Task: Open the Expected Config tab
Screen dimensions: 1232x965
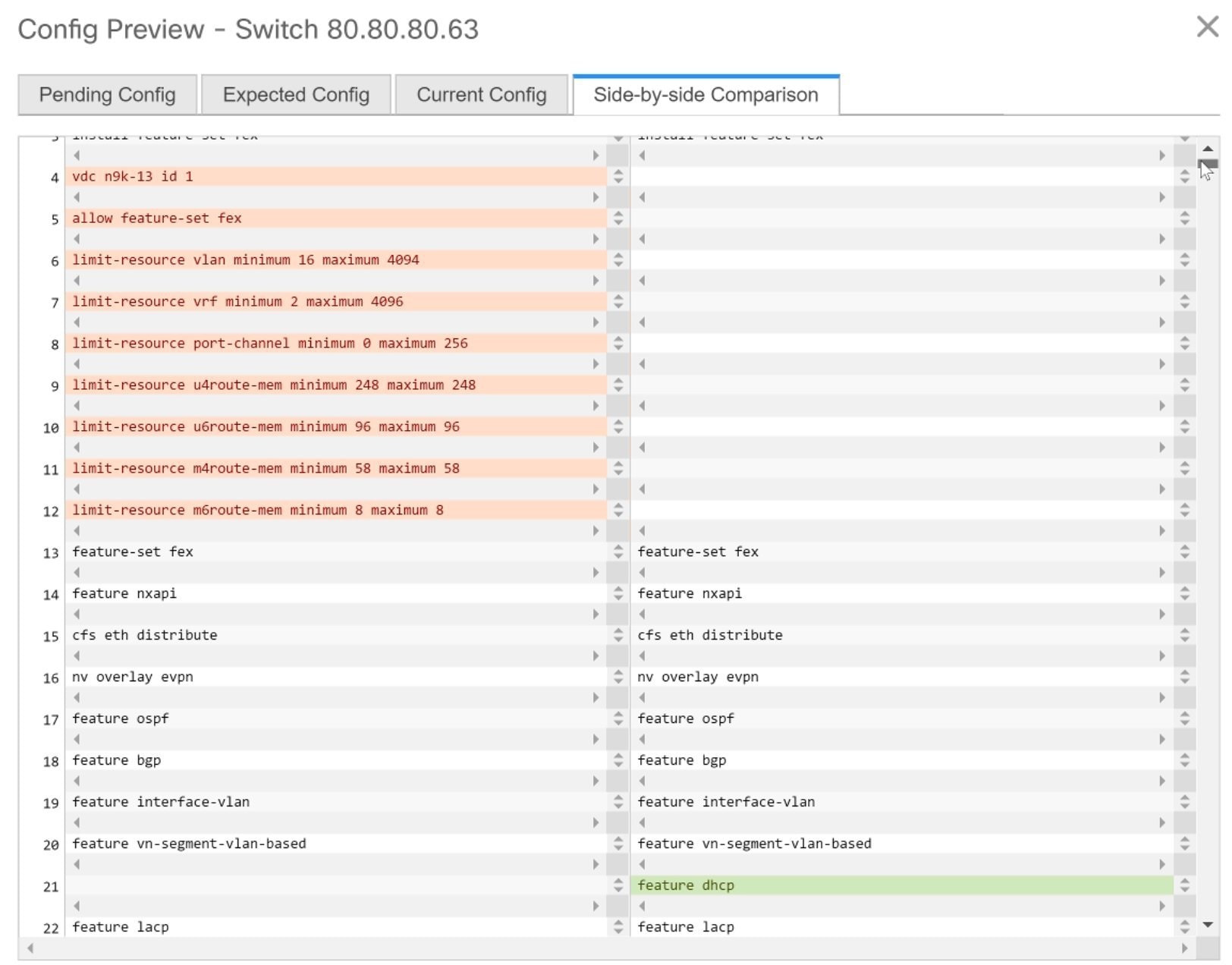Action: point(296,95)
